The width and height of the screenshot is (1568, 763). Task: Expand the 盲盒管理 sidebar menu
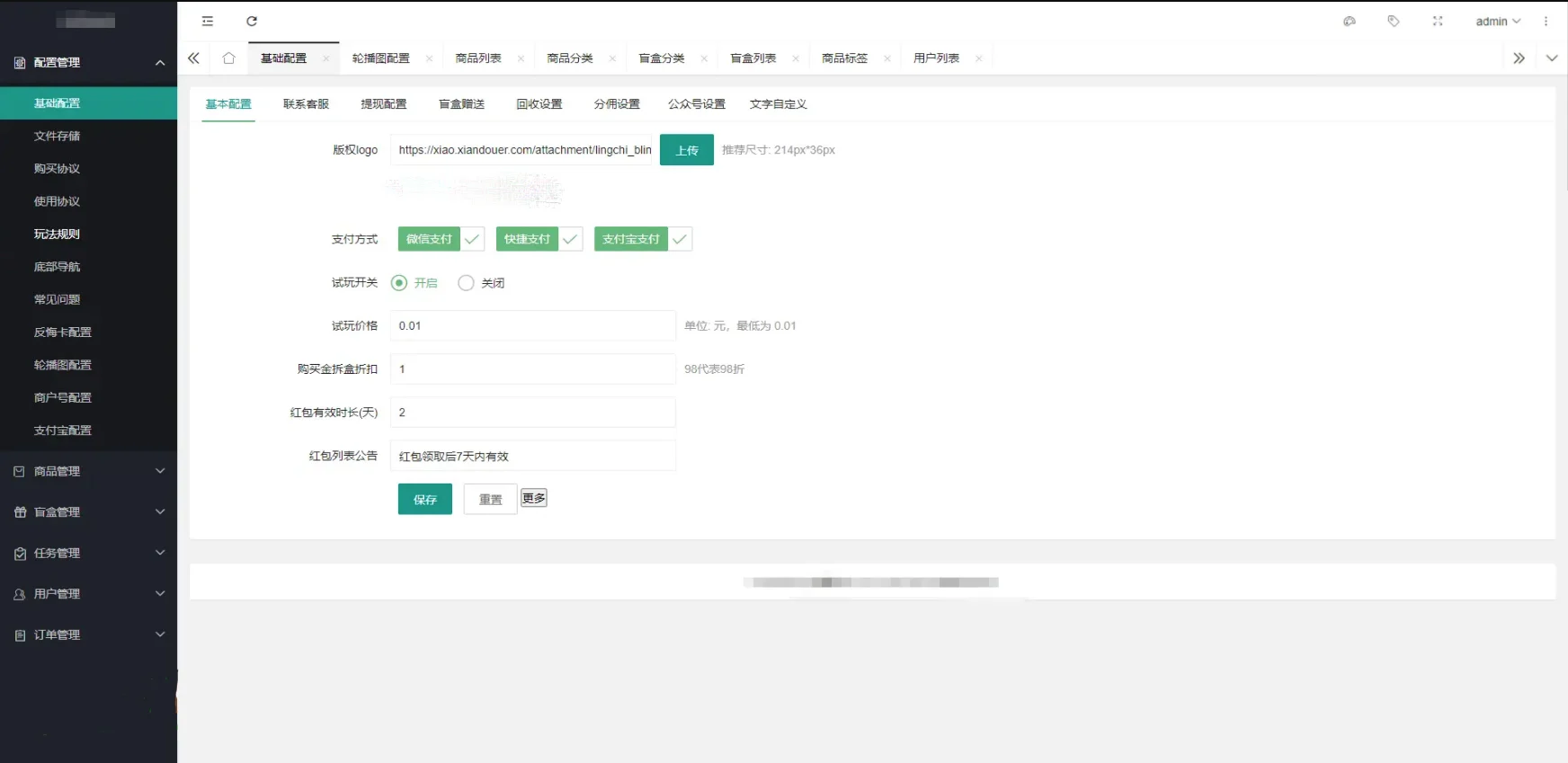pyautogui.click(x=88, y=512)
